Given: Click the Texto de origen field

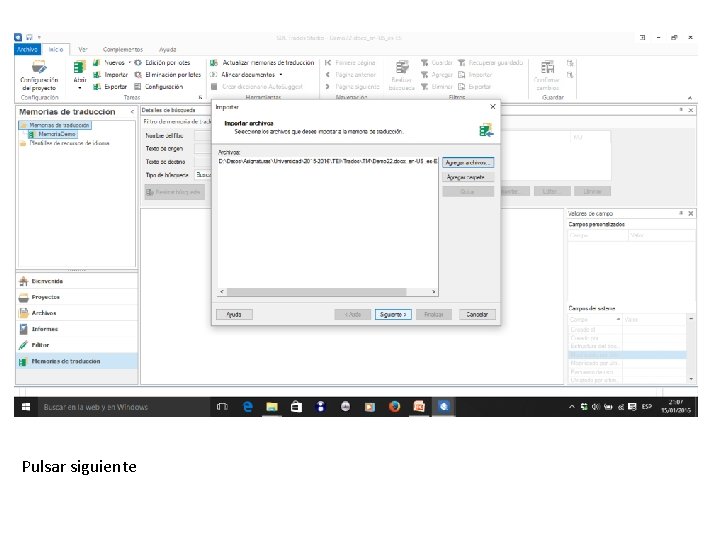Looking at the screenshot, I should click(202, 149).
